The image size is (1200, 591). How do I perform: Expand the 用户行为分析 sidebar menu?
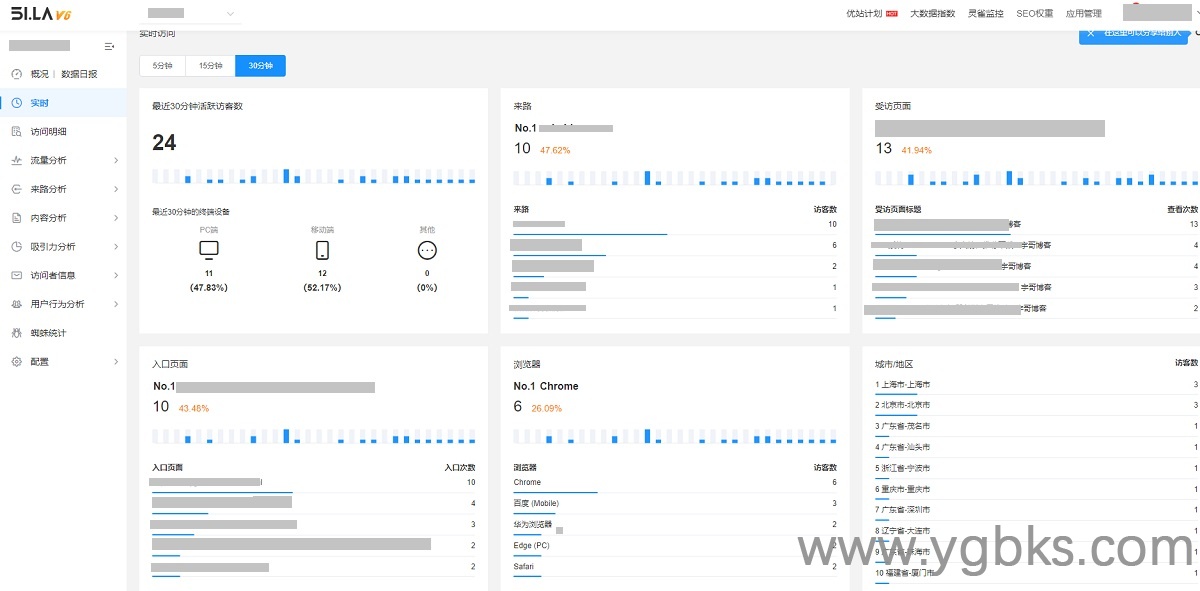pyautogui.click(x=64, y=304)
